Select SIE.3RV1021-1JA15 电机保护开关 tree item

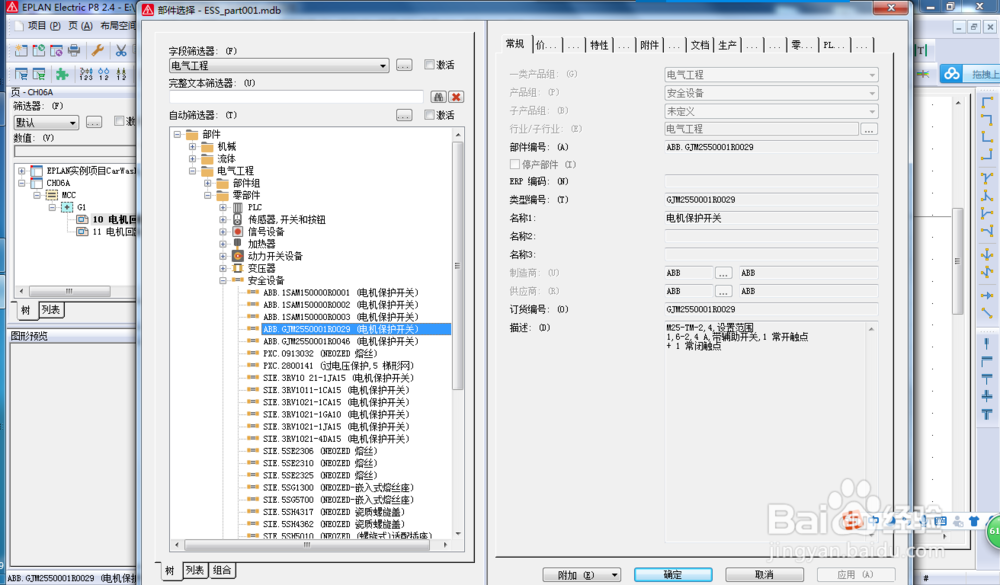(x=336, y=427)
